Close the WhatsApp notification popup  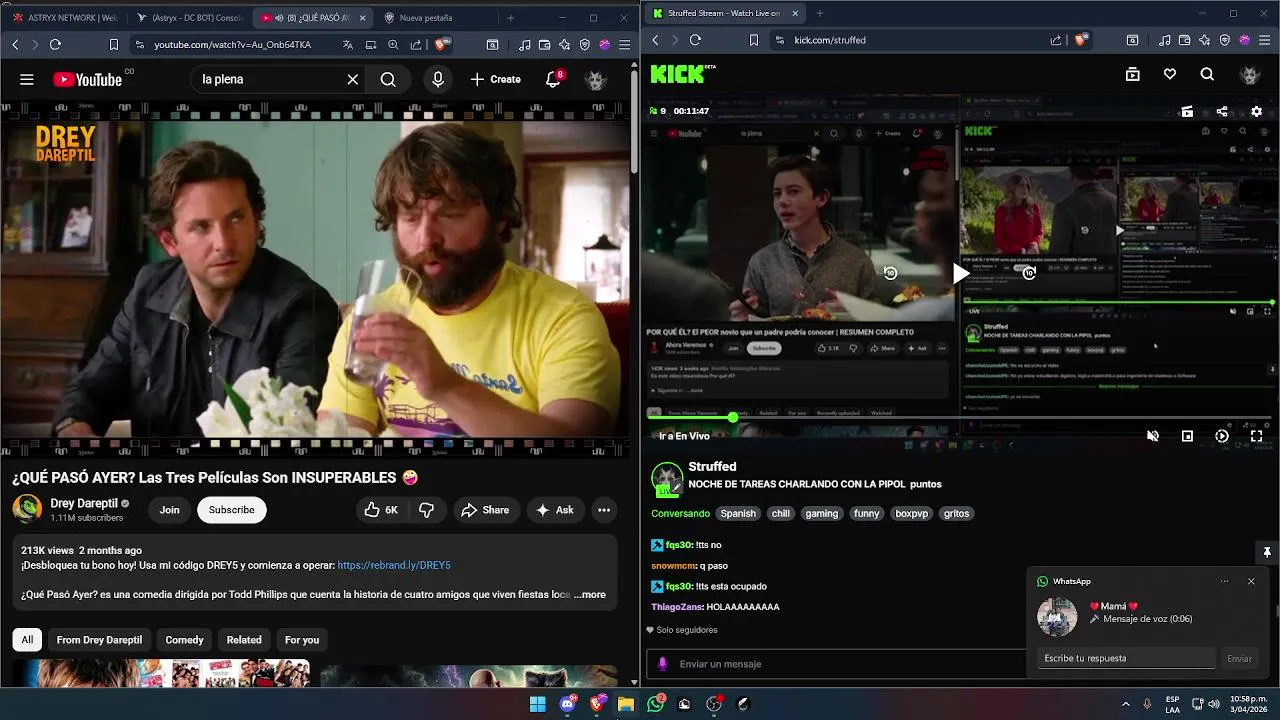point(1251,581)
